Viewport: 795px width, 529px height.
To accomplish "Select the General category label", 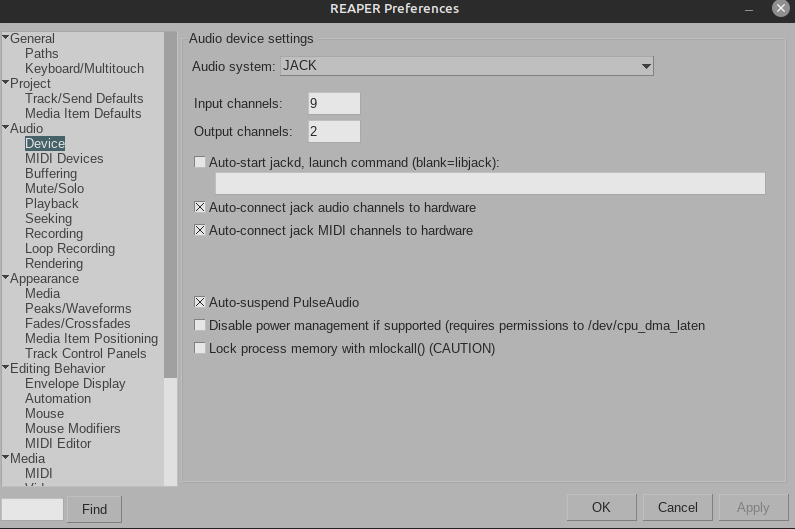I will [x=32, y=39].
